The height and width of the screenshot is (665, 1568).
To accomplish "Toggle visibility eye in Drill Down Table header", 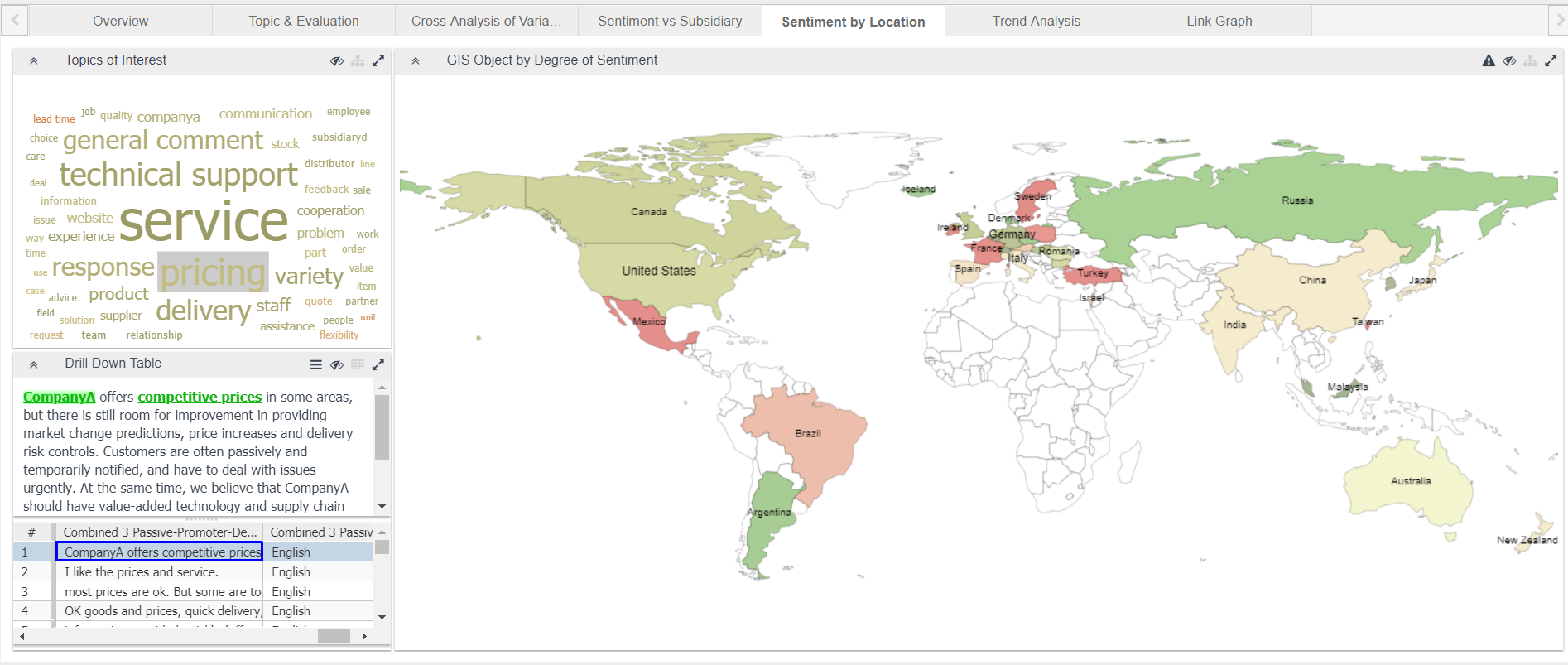I will [337, 364].
